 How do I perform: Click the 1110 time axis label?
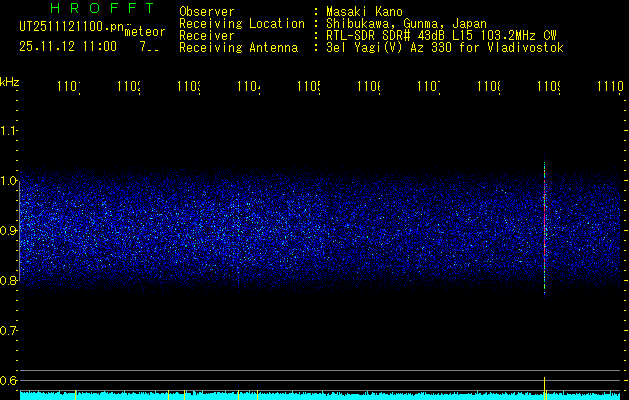point(609,89)
